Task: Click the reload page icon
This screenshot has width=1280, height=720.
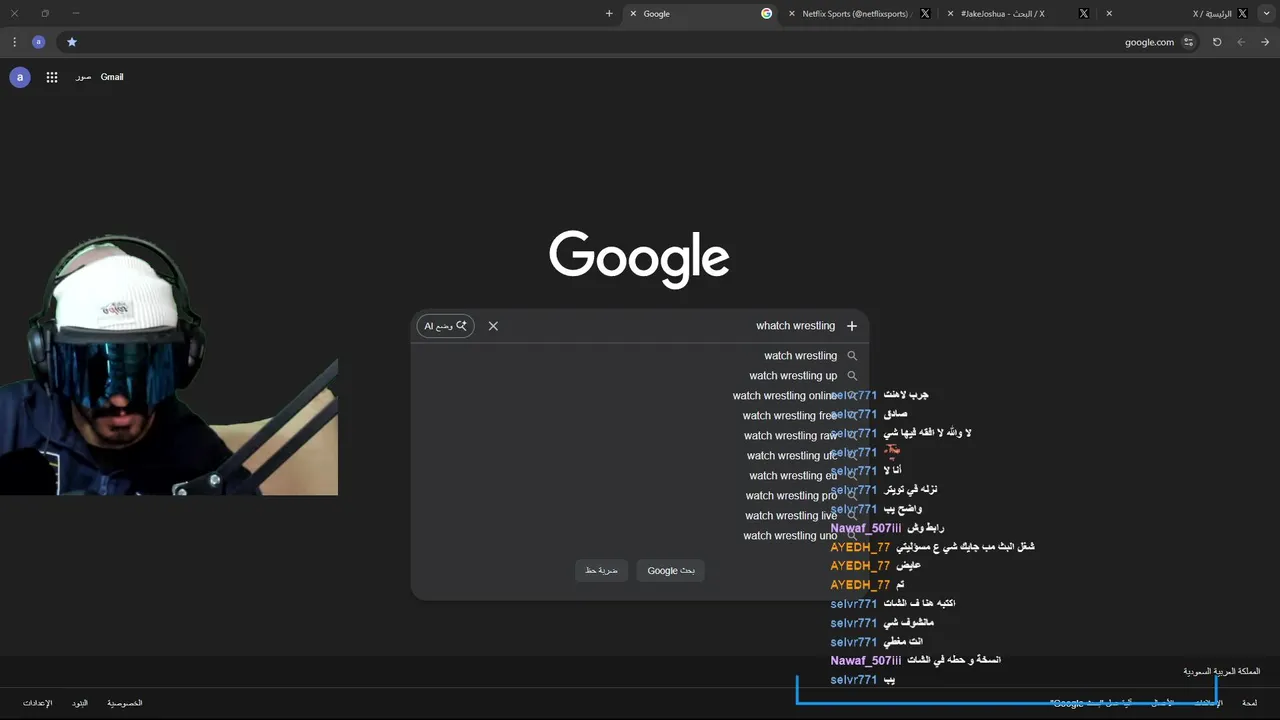Action: 1217,42
